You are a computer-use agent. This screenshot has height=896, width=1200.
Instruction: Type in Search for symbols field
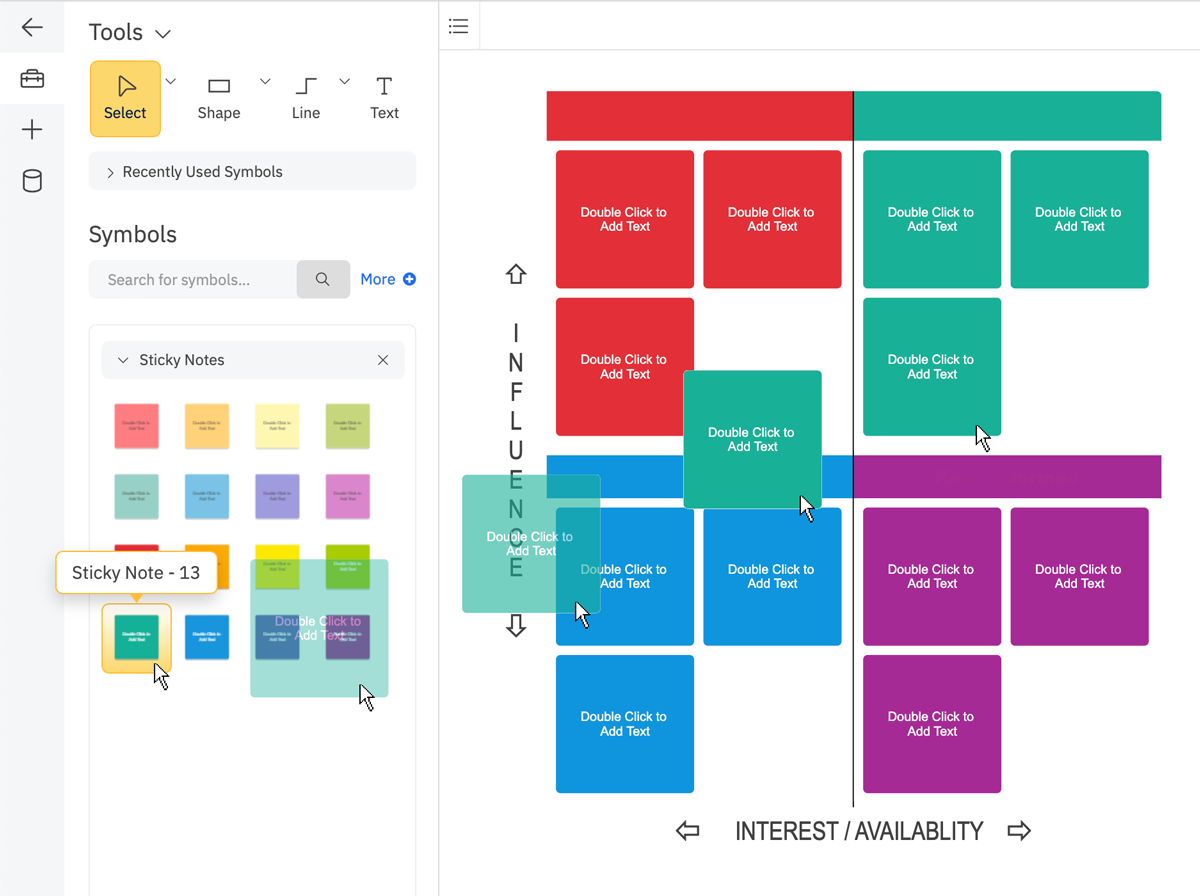click(192, 280)
